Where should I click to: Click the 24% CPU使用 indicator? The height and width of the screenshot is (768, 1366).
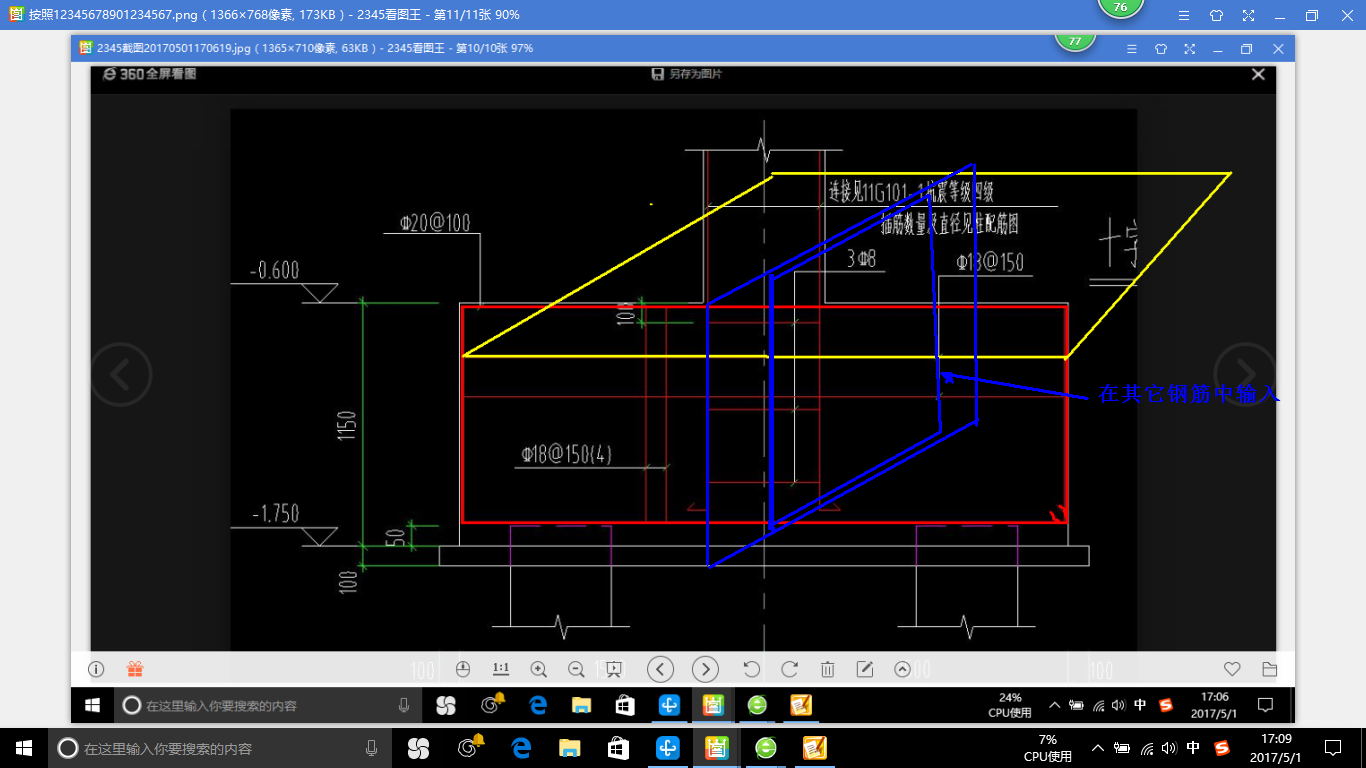(x=1010, y=705)
